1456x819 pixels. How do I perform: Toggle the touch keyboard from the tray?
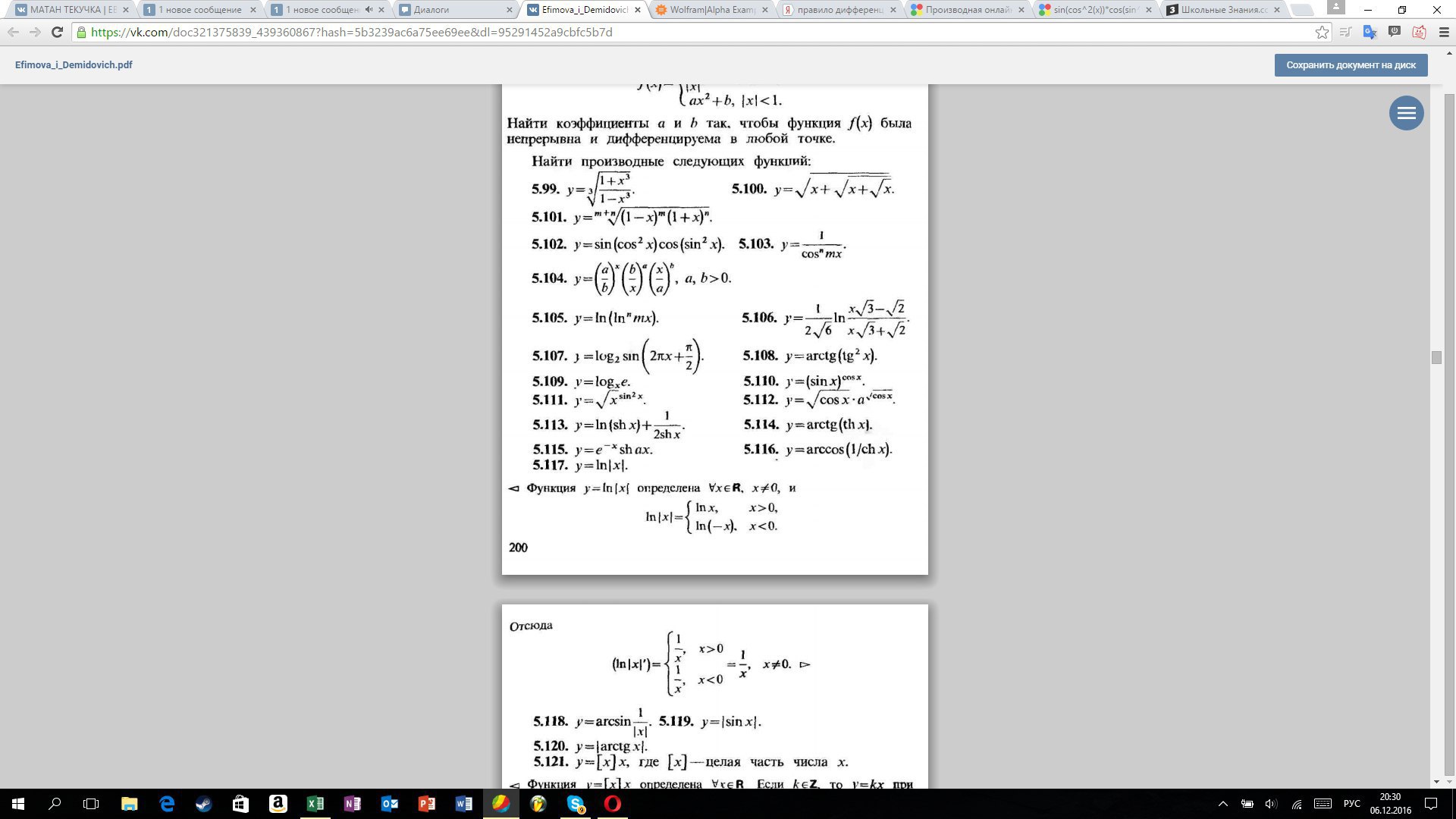1323,804
